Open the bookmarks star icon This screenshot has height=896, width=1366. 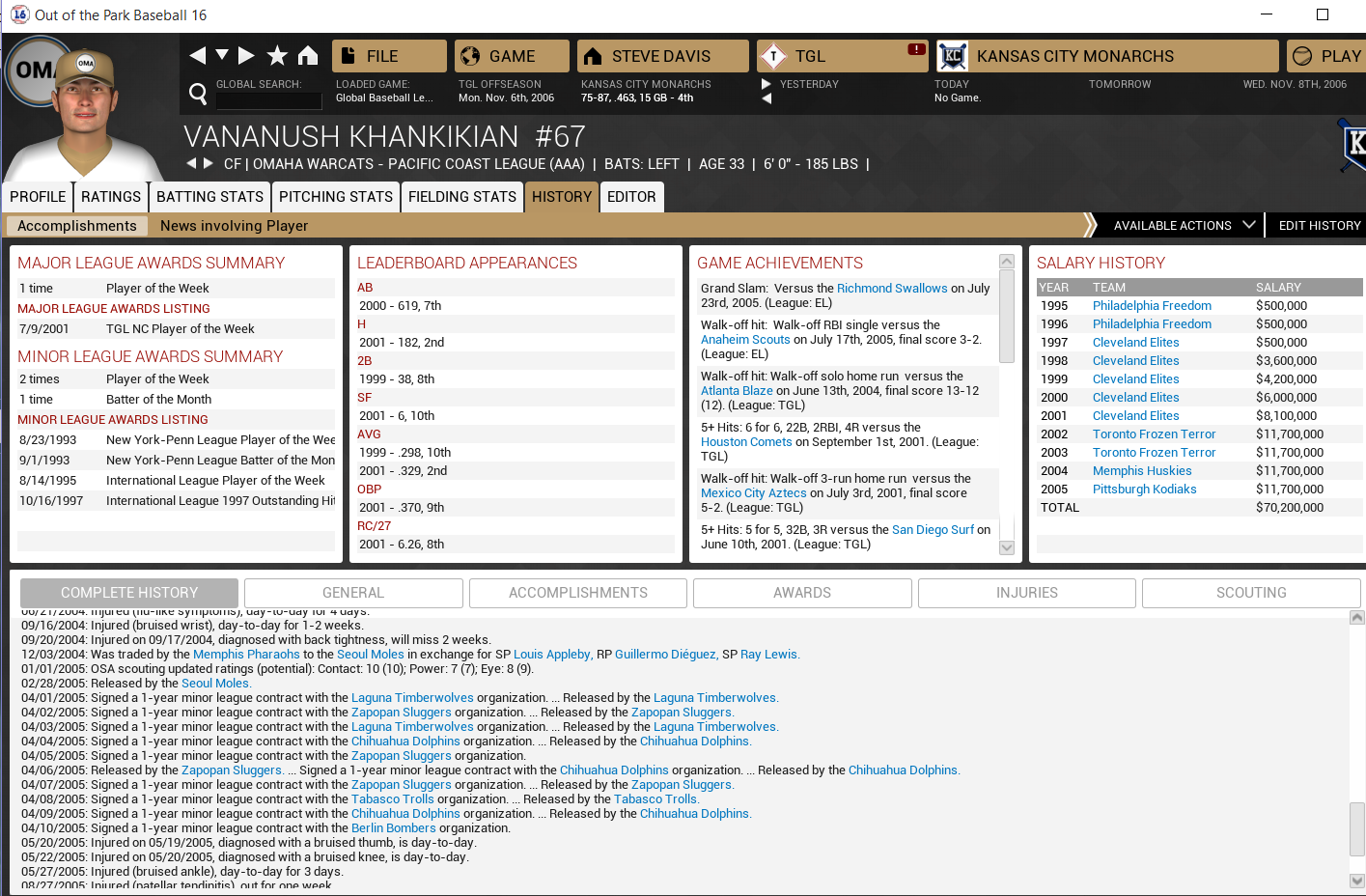(x=277, y=55)
